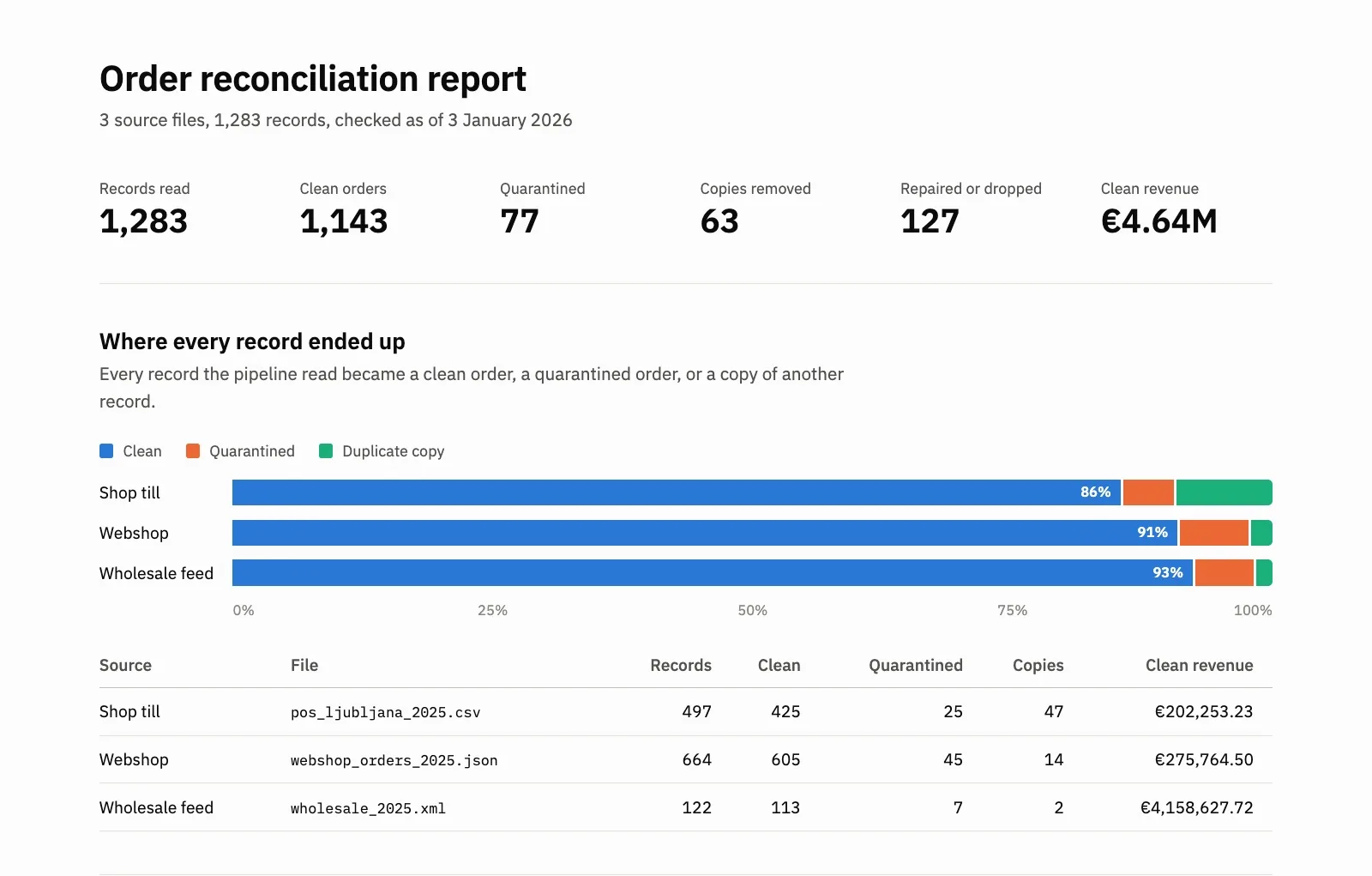Image resolution: width=1372 pixels, height=876 pixels.
Task: Click the Shop till chart row label
Action: pos(129,492)
